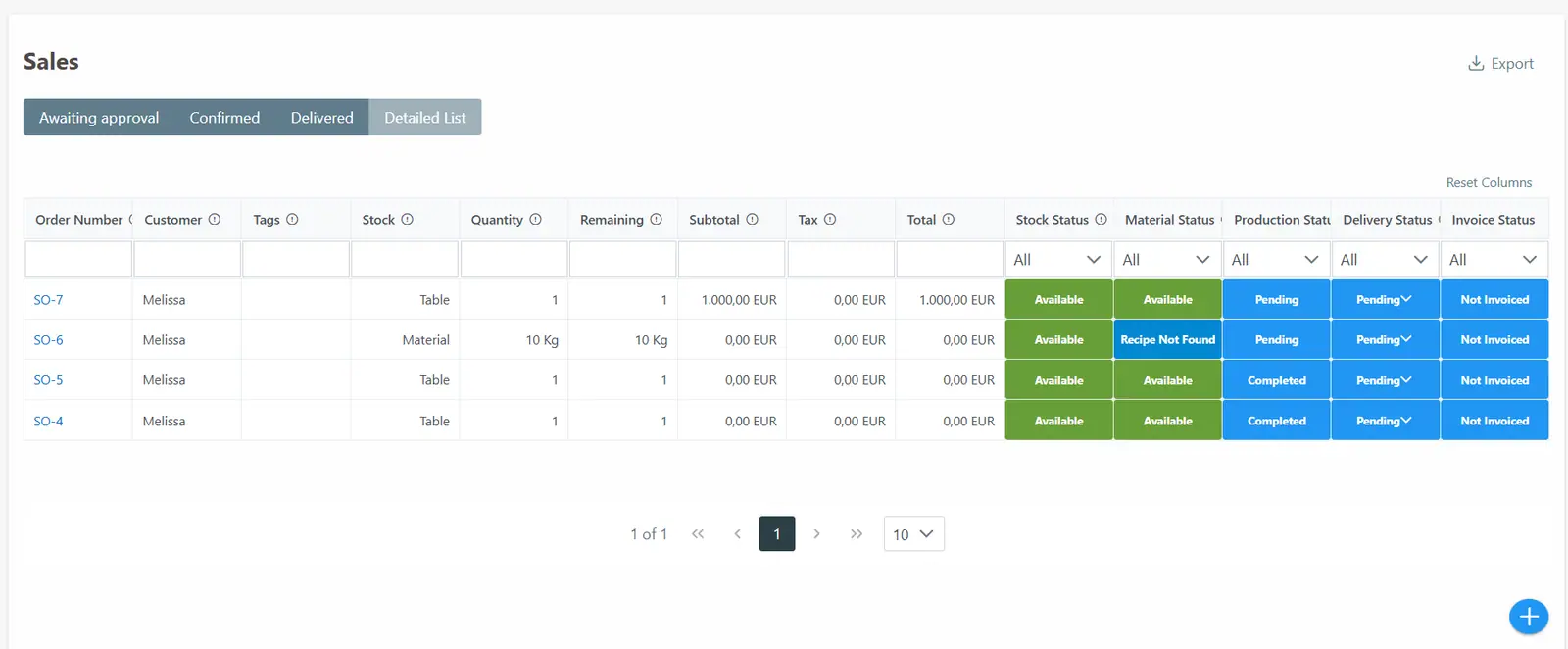Switch to Delivered tab
Viewport: 1568px width, 649px height.
[321, 117]
